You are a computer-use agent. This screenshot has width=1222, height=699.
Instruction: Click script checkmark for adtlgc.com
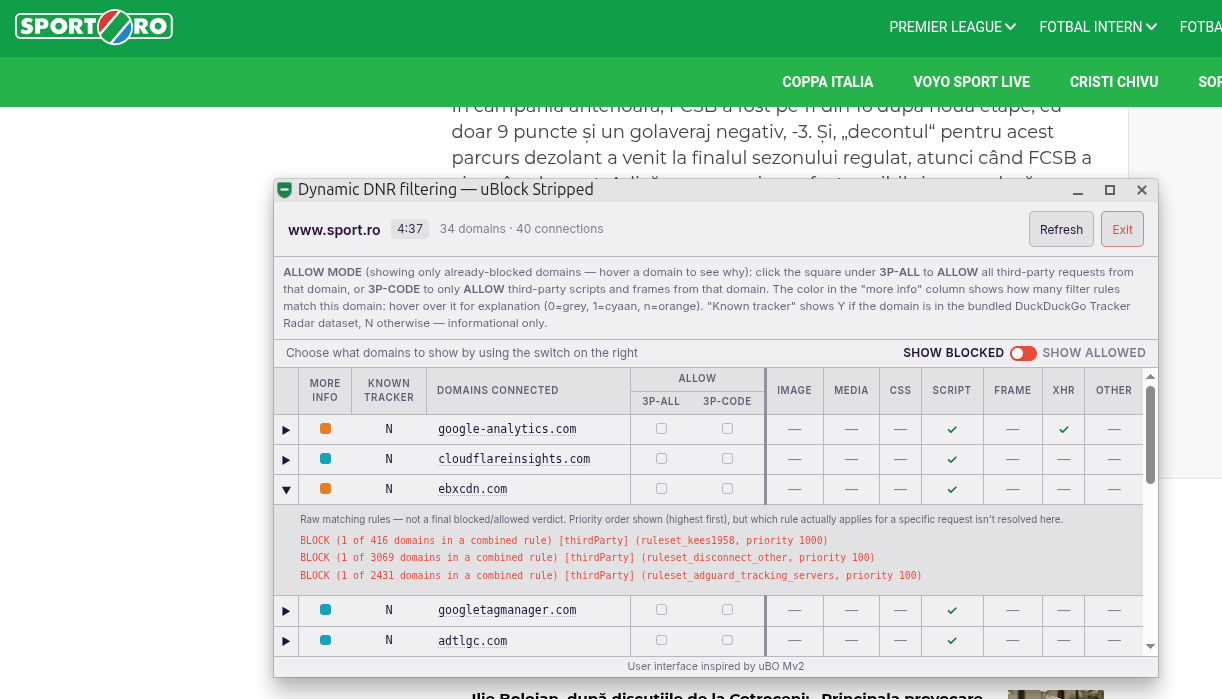[952, 640]
